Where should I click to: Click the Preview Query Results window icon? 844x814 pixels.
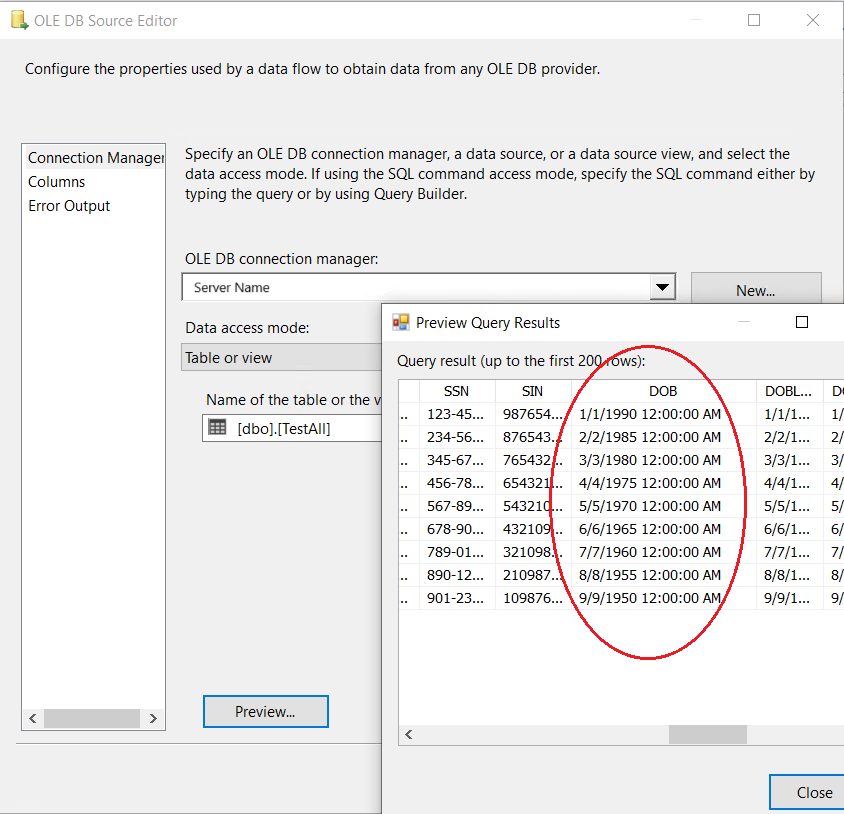[400, 322]
